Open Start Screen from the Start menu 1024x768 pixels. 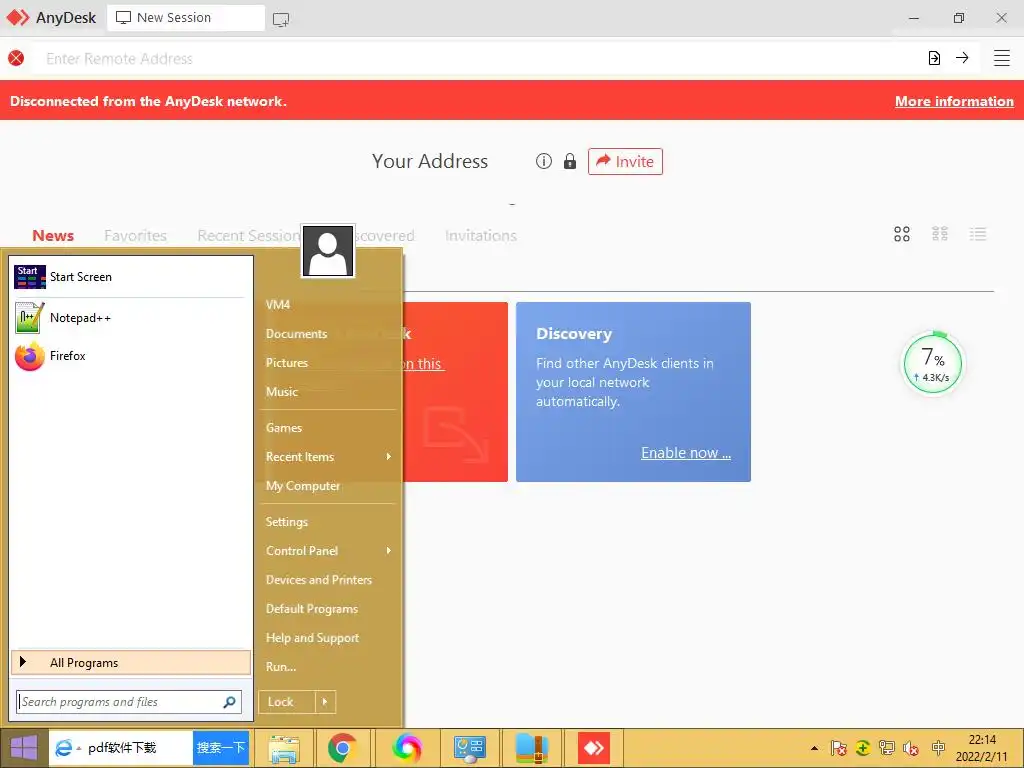coord(129,277)
